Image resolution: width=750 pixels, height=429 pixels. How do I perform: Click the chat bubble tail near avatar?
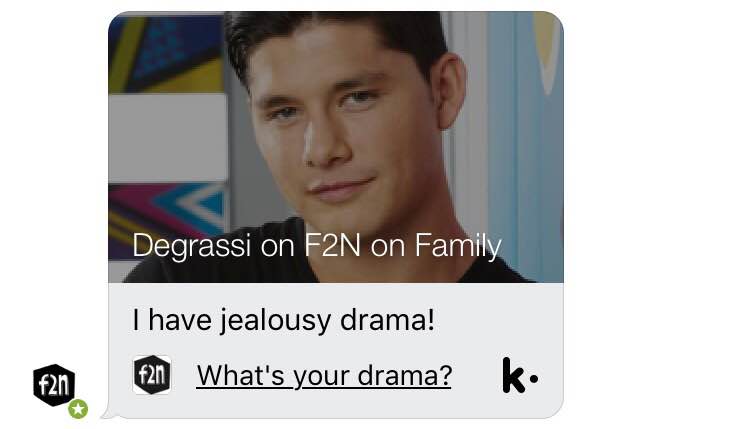(x=108, y=415)
